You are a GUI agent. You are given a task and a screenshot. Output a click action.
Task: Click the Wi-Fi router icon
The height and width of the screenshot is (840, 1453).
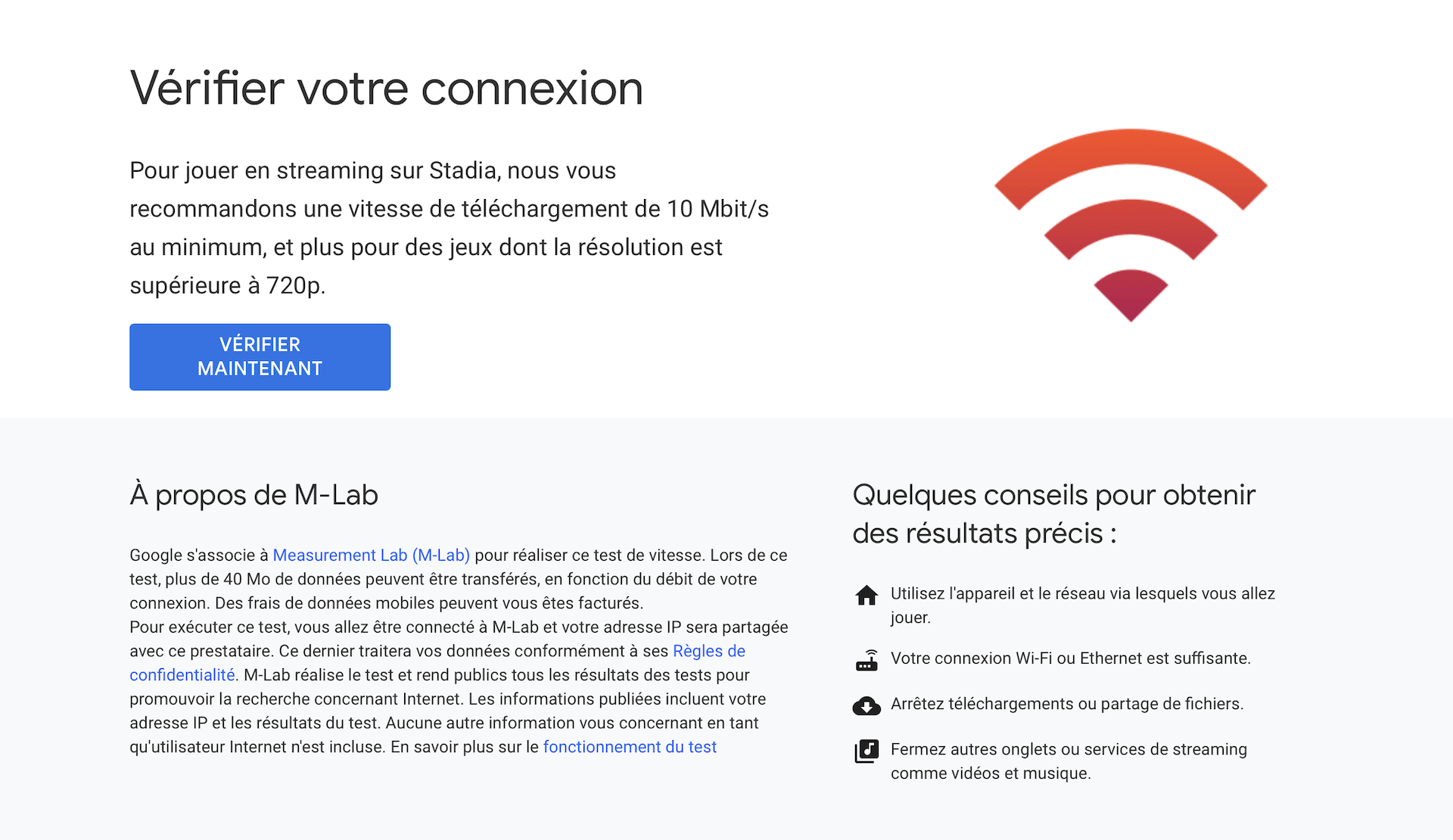(867, 660)
